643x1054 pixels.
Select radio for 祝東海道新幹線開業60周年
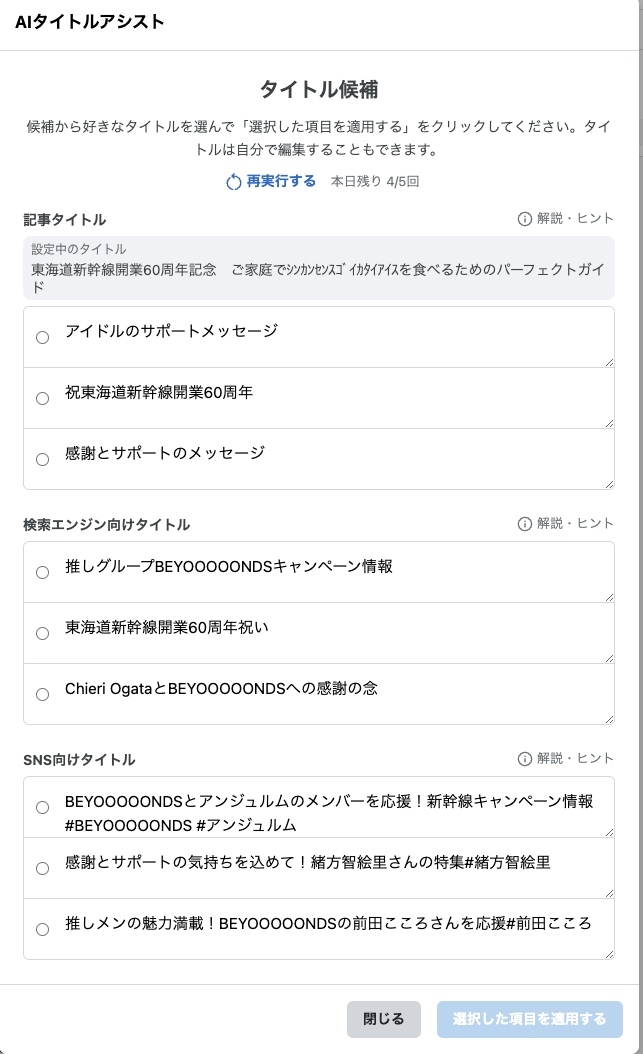point(42,399)
